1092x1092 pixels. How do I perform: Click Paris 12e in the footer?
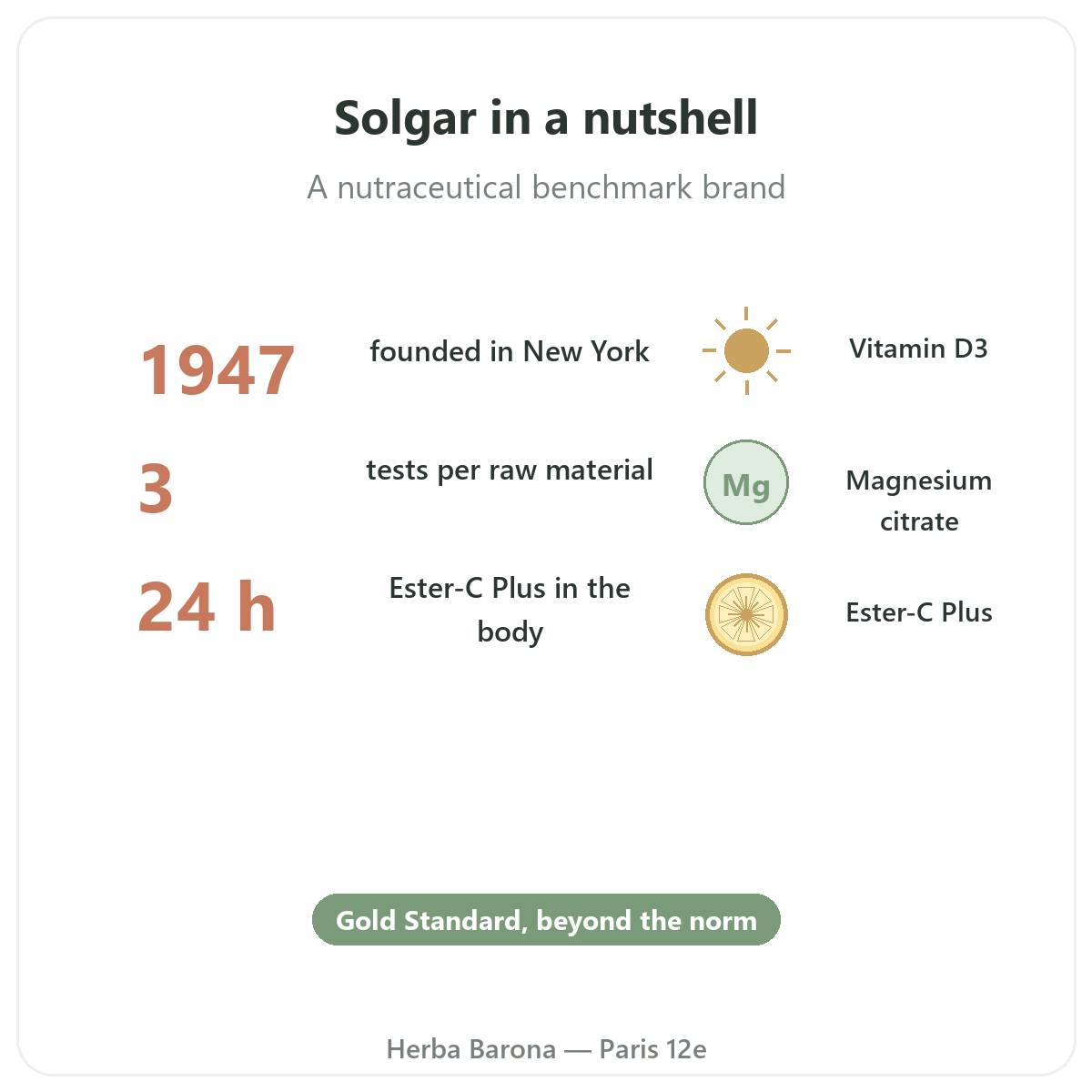[652, 1049]
